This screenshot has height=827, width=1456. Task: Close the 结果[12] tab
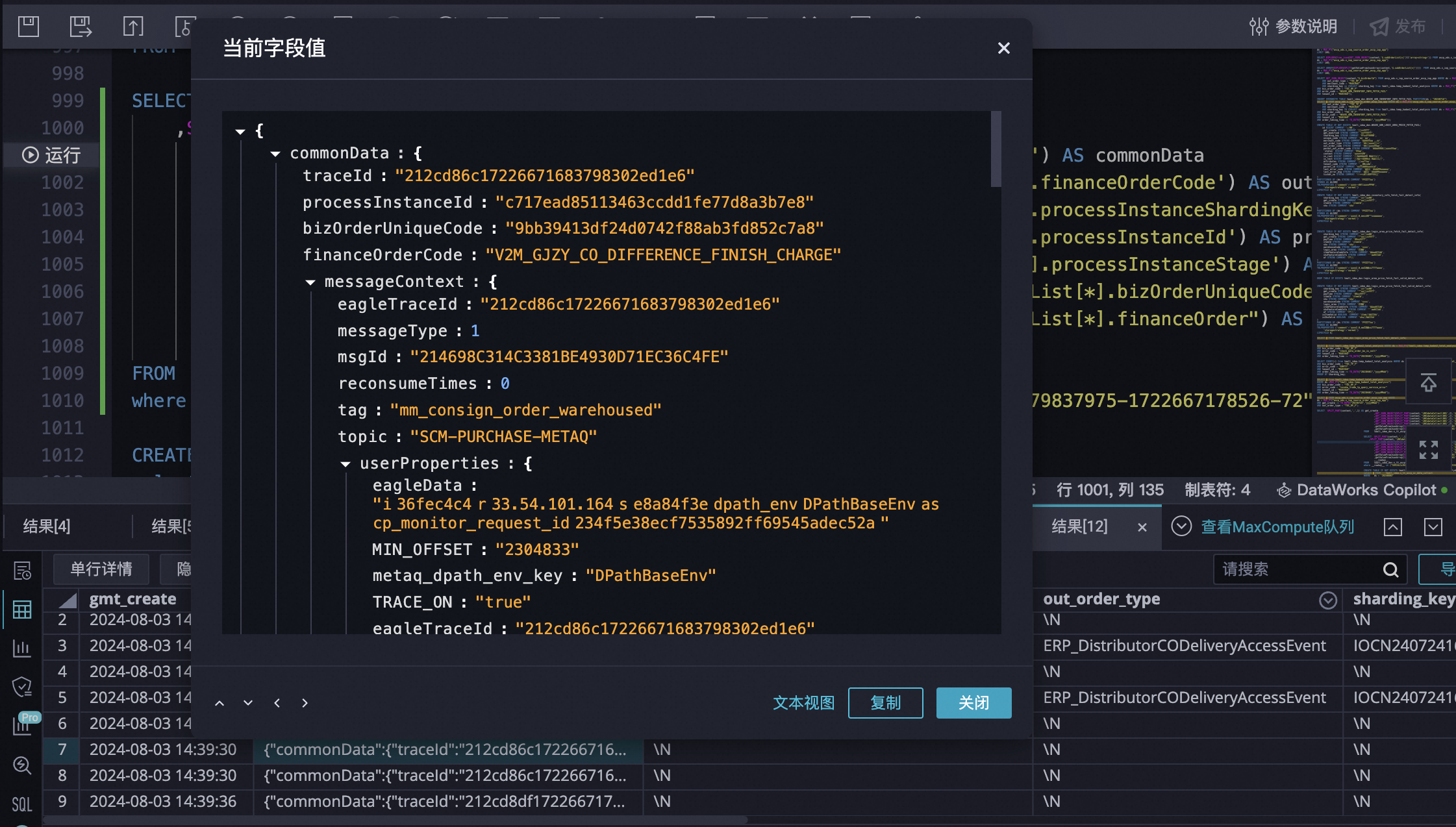click(x=1142, y=527)
